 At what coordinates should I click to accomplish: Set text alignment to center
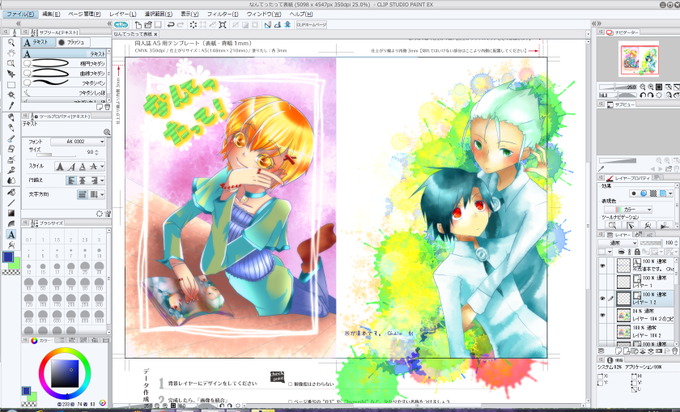coord(82,180)
